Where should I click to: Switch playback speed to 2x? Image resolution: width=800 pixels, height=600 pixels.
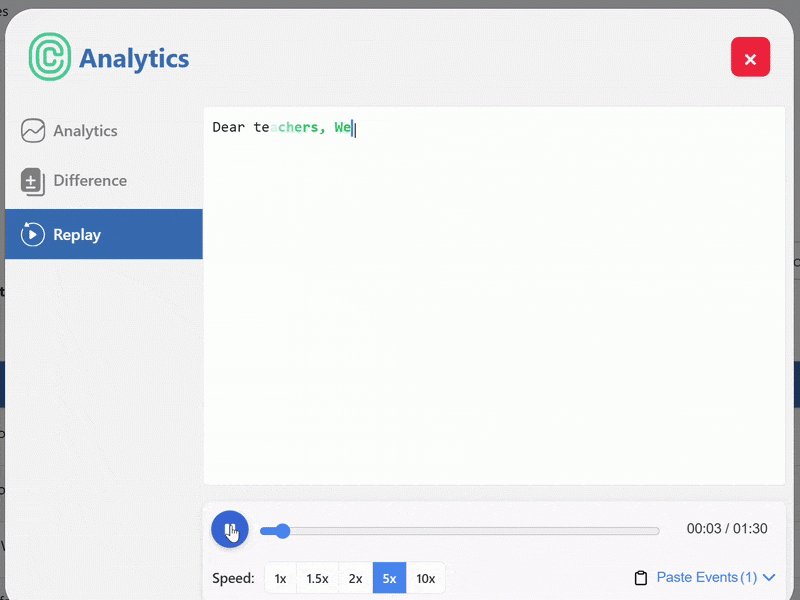(x=355, y=578)
